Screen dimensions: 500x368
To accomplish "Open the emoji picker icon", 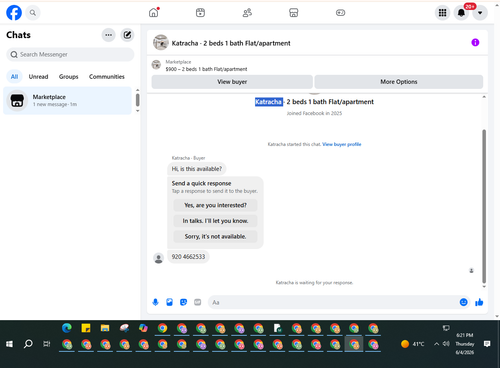I will 463,302.
